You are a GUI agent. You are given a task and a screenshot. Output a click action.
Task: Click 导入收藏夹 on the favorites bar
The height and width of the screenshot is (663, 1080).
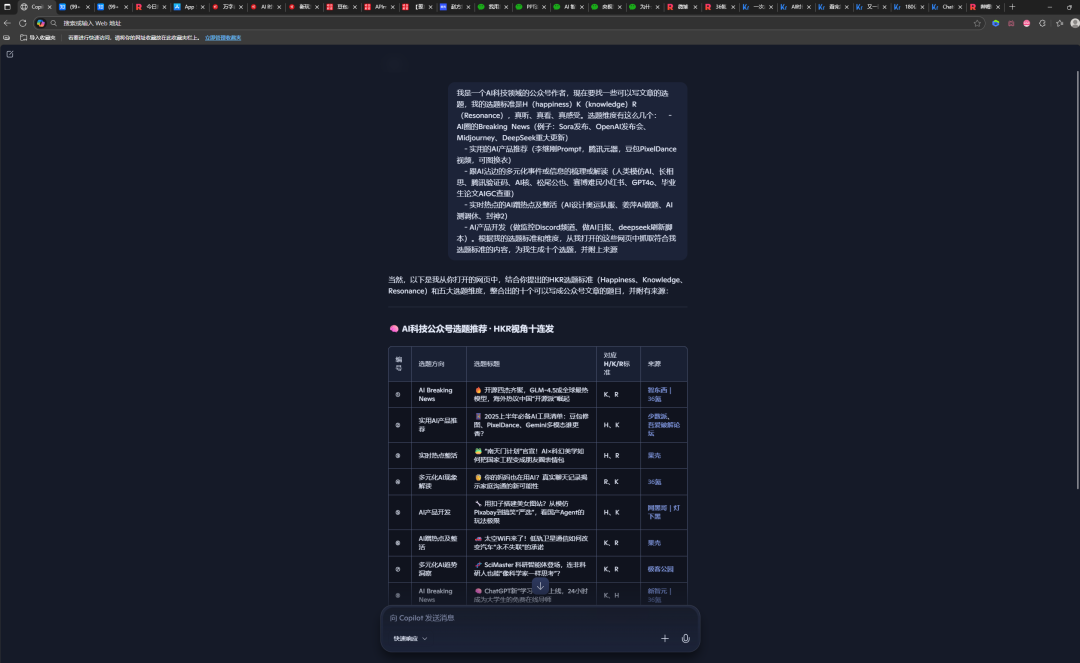pos(38,38)
